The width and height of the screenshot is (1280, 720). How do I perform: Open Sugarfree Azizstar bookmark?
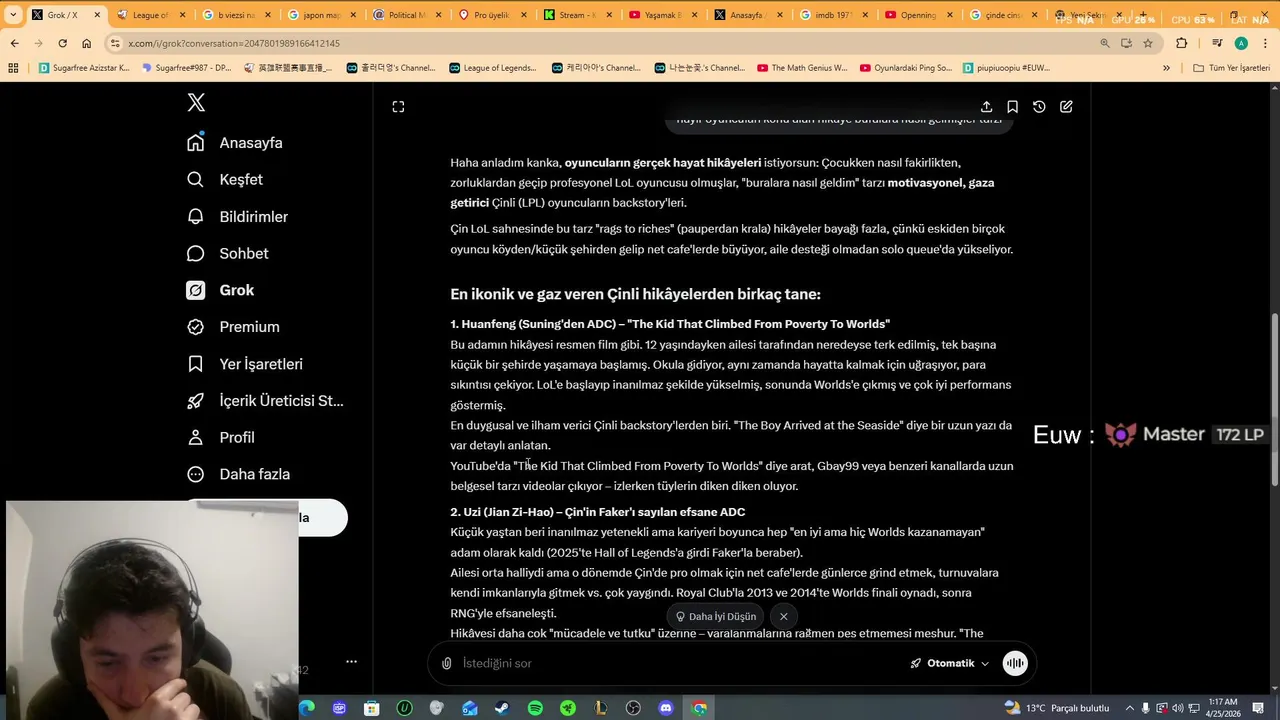pyautogui.click(x=84, y=68)
